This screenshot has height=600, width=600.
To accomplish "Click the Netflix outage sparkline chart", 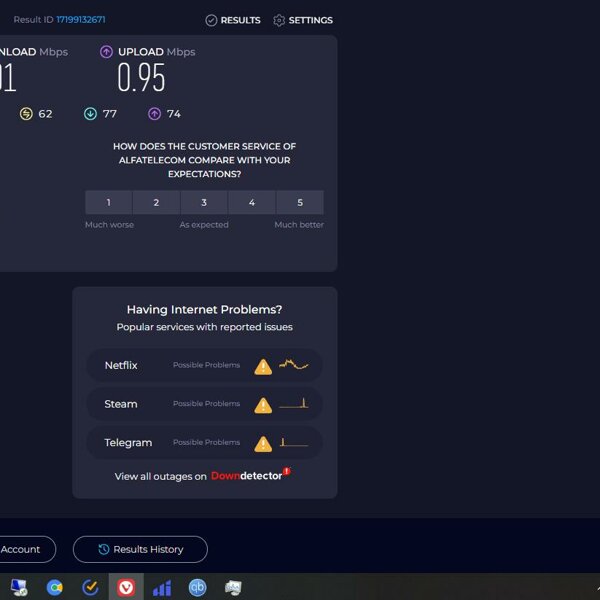I will (x=293, y=365).
